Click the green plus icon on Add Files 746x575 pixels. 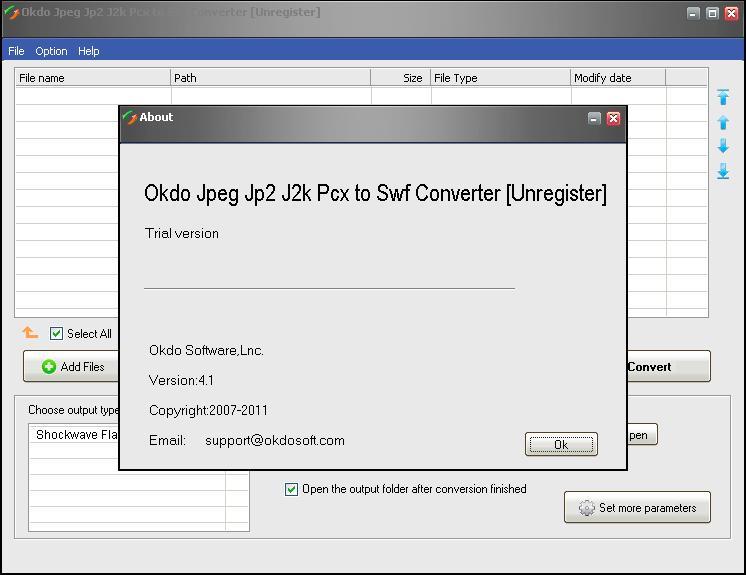49,367
